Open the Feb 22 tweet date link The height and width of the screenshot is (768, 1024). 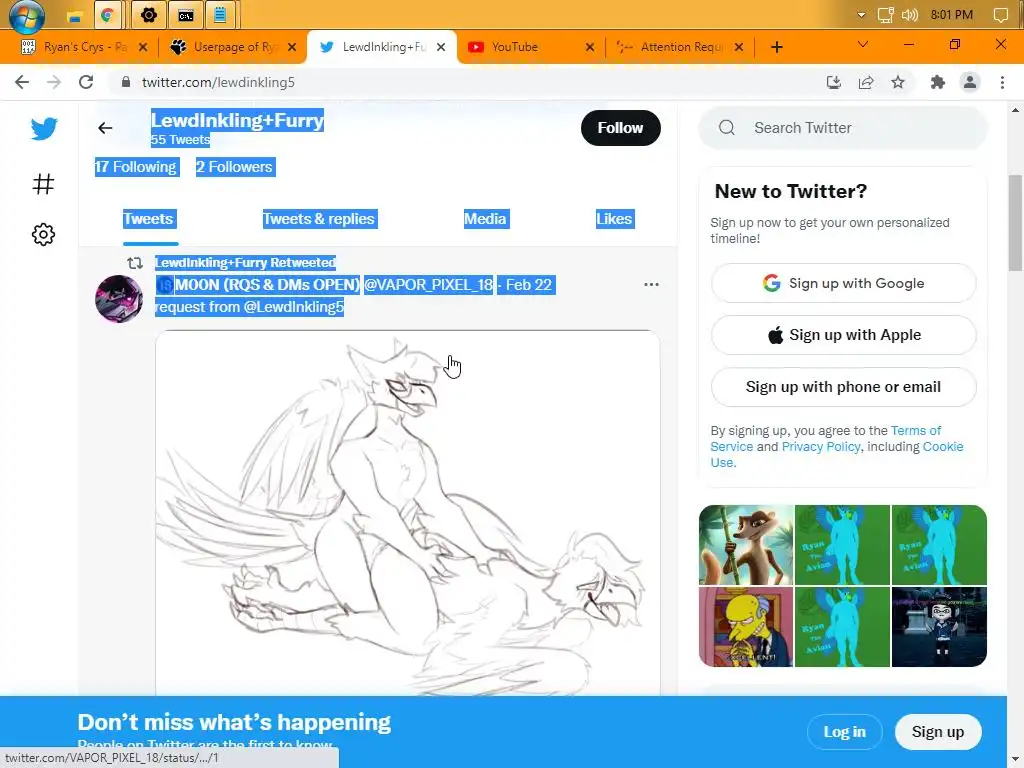(528, 285)
